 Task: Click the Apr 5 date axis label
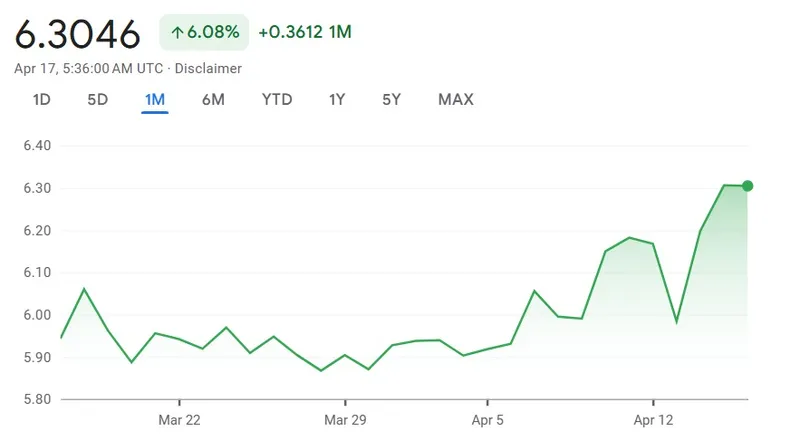(488, 420)
